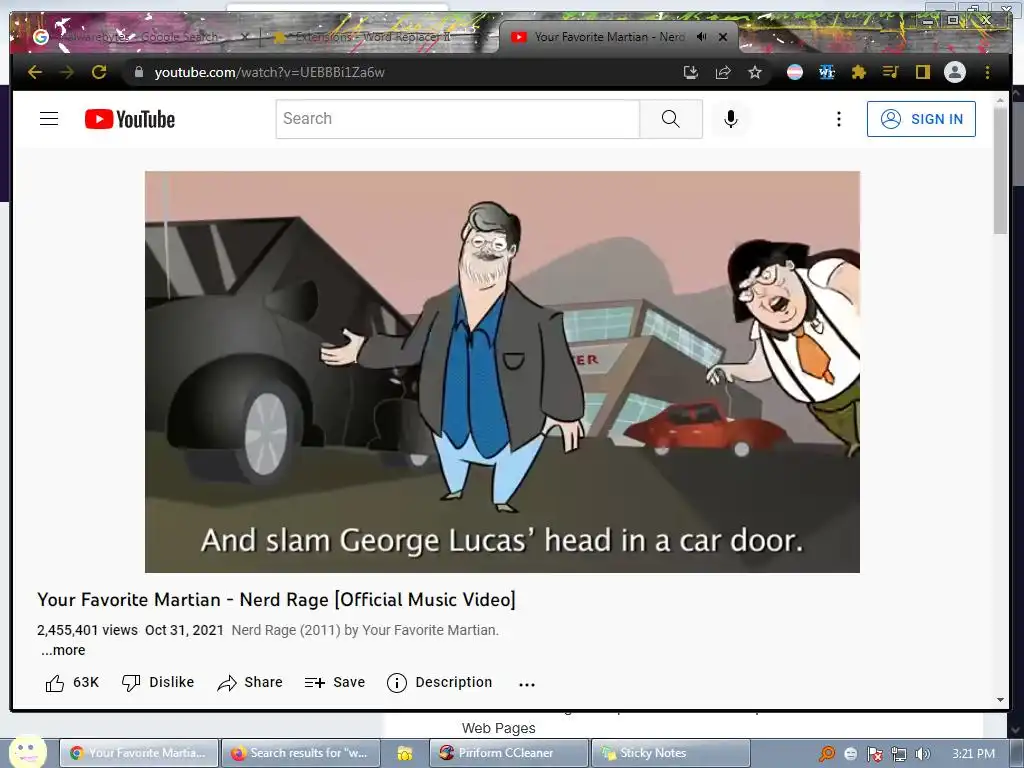Open the YouTube hamburger guide menu
This screenshot has height=768, width=1024.
[x=49, y=119]
